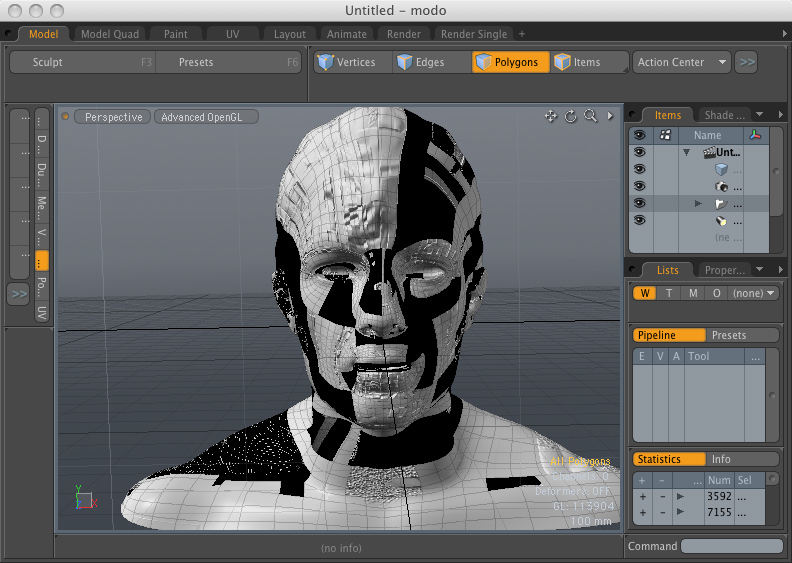Open the Perspective view type dropdown

(x=113, y=117)
